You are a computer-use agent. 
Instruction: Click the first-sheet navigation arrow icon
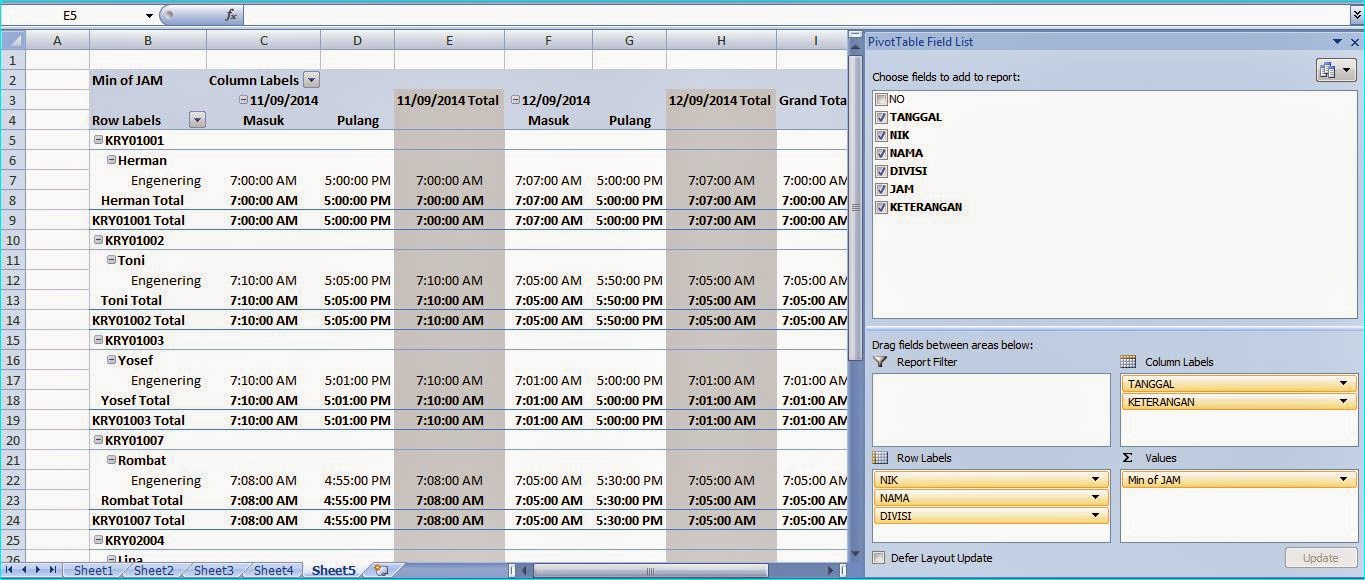click(x=10, y=569)
